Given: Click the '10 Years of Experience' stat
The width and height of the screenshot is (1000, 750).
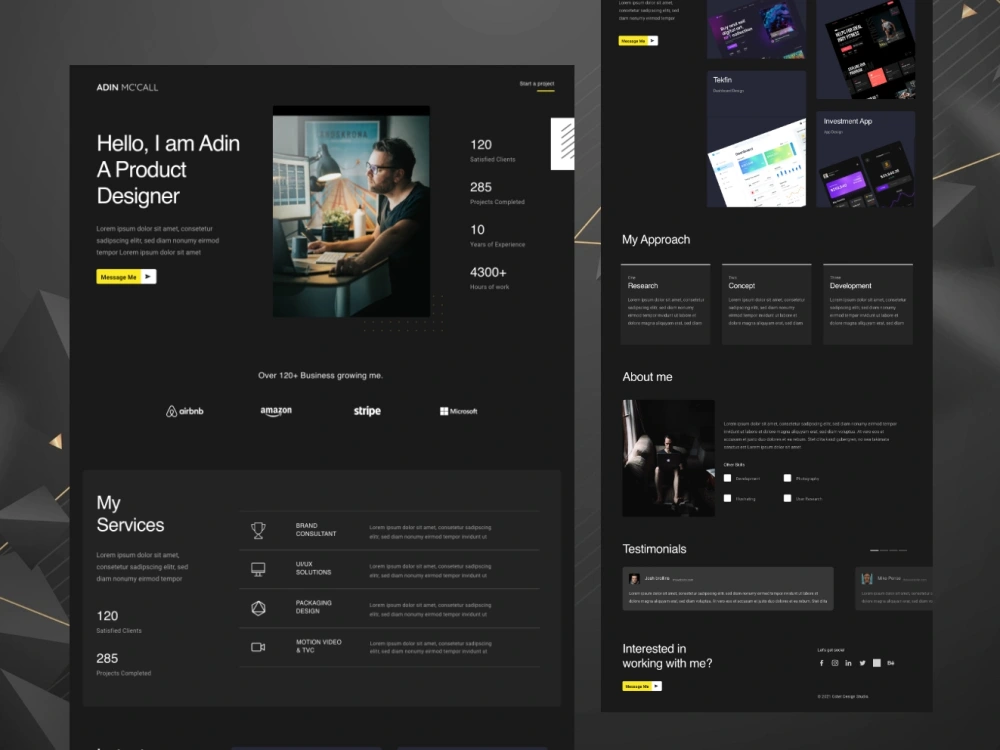Looking at the screenshot, I should (497, 235).
